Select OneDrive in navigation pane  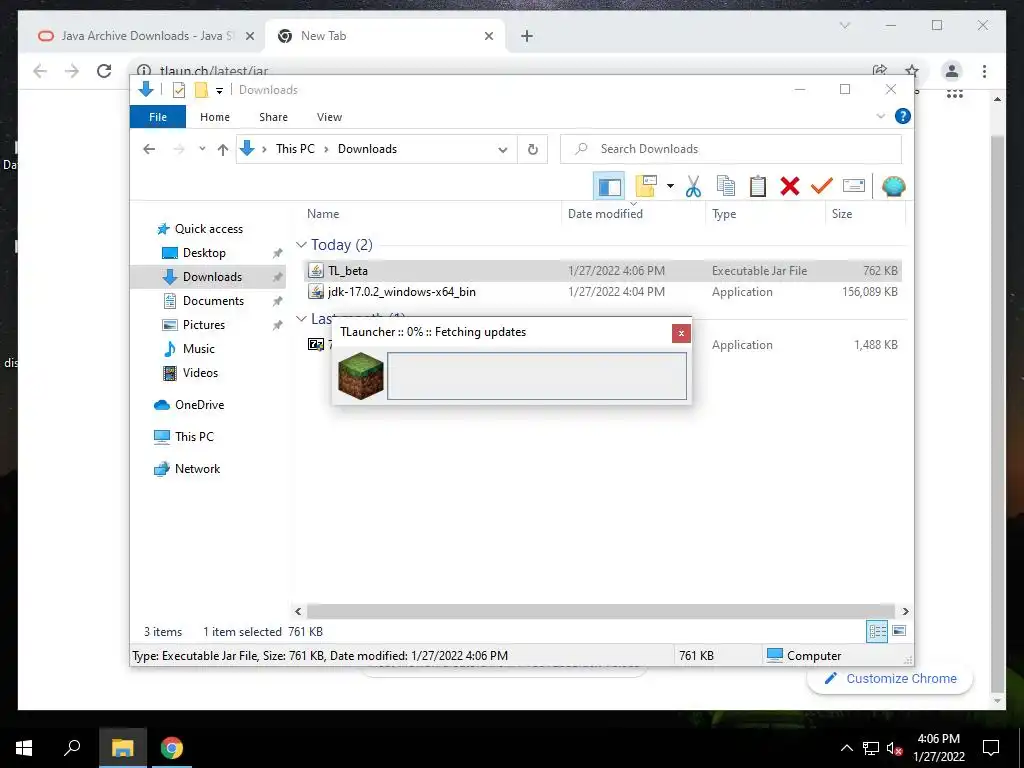[x=199, y=405]
